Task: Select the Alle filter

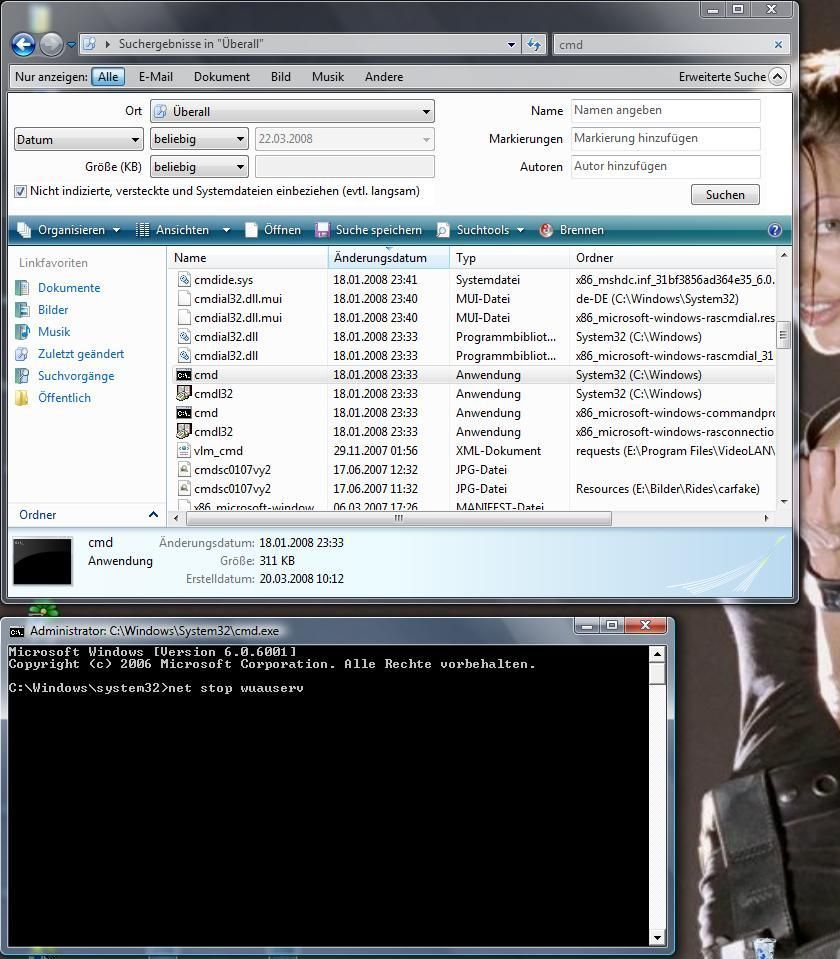Action: click(x=108, y=76)
